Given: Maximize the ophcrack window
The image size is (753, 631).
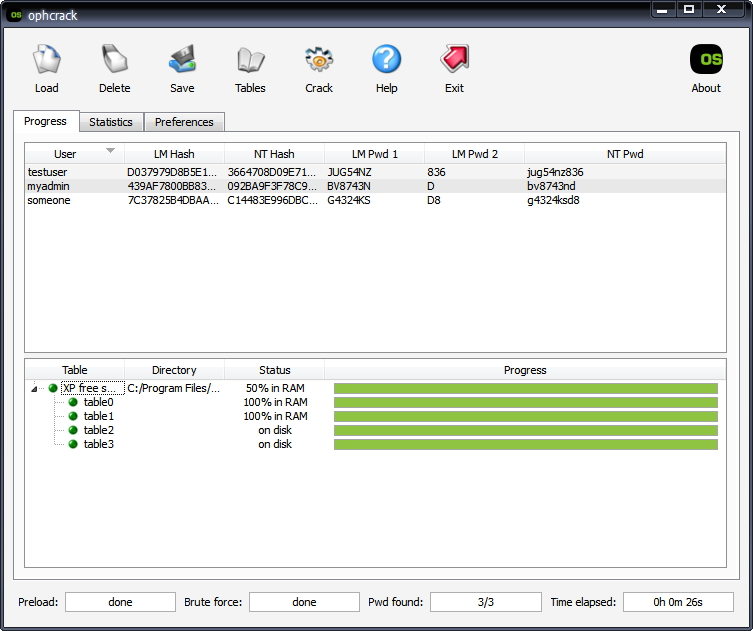Looking at the screenshot, I should click(689, 9).
